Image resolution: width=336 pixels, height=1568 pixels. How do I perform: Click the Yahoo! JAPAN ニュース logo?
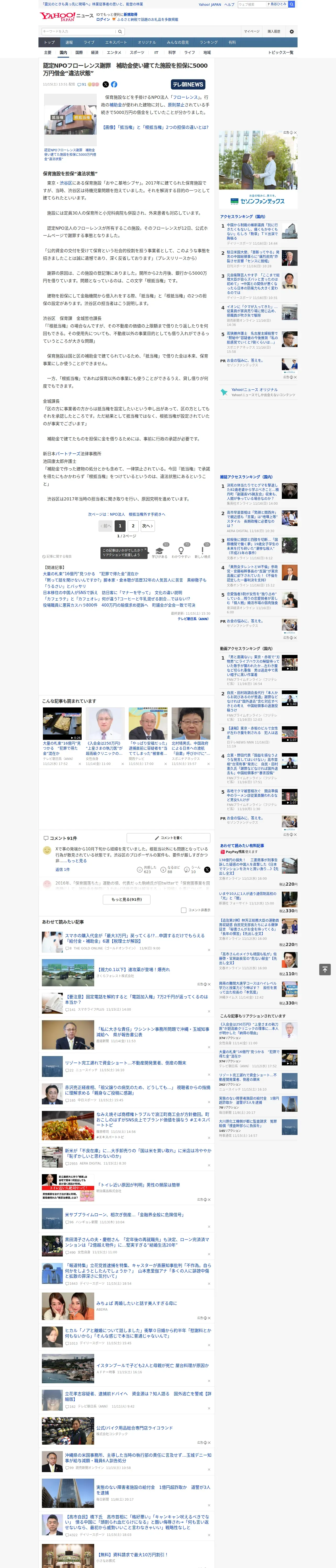66,16
